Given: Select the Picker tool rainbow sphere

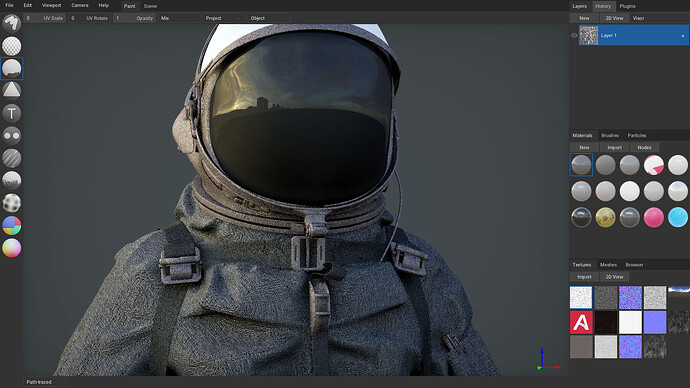Looking at the screenshot, I should [x=11, y=248].
